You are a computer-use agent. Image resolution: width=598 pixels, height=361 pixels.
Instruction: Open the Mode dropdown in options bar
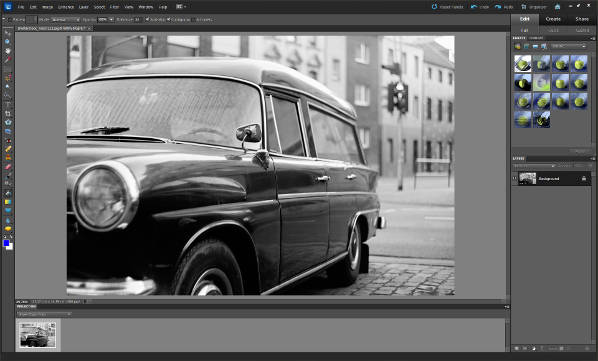[66, 19]
